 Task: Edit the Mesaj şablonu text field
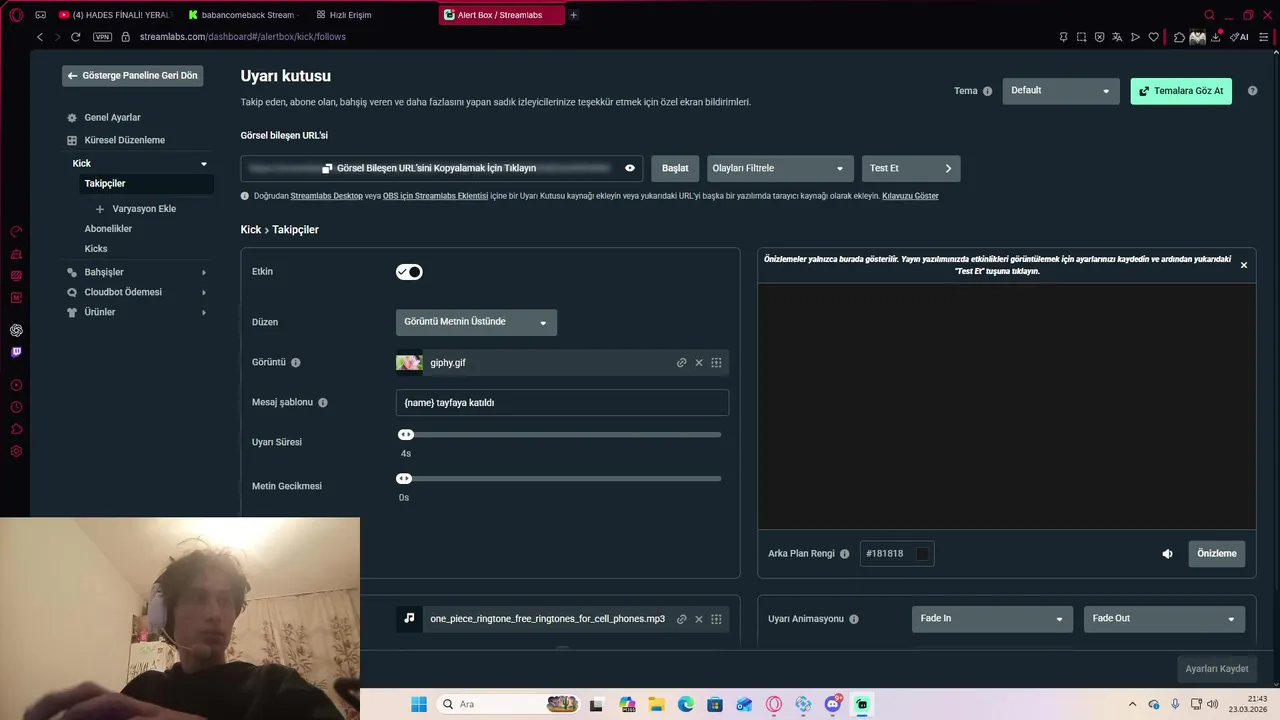click(562, 403)
